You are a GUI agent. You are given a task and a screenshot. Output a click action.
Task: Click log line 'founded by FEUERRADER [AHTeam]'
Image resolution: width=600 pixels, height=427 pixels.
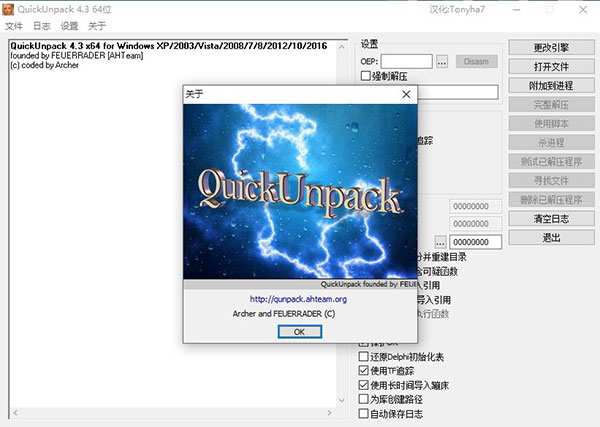(77, 56)
